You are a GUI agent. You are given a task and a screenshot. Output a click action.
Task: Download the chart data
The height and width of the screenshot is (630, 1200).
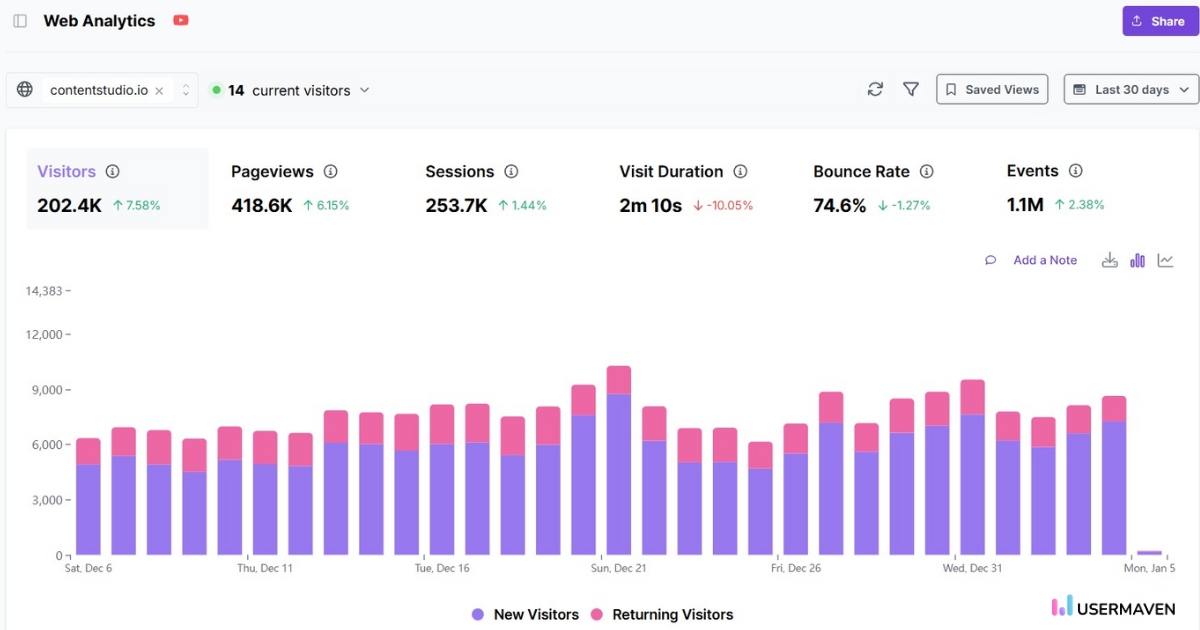(x=1110, y=259)
